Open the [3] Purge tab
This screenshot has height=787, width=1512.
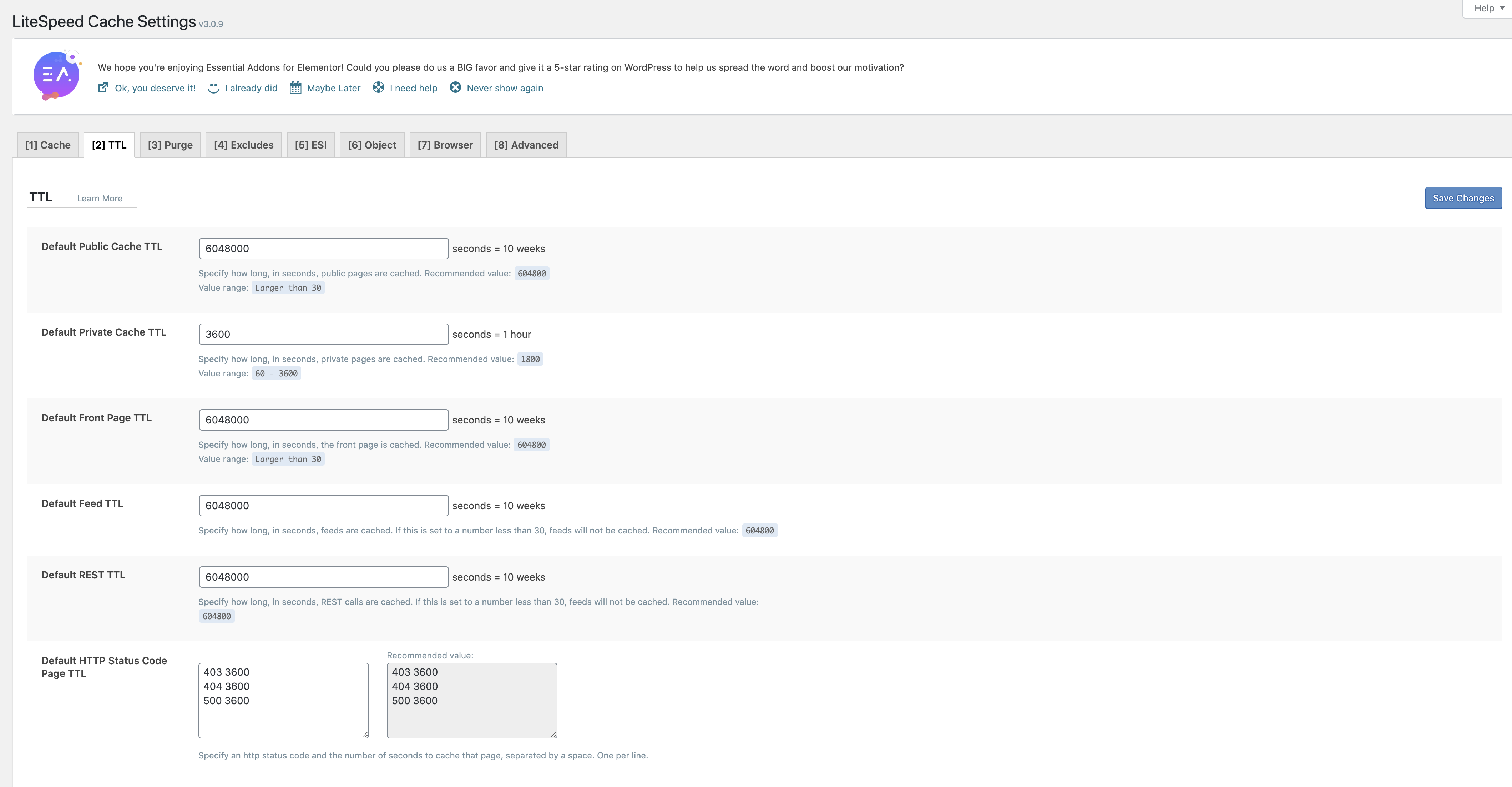click(x=170, y=145)
